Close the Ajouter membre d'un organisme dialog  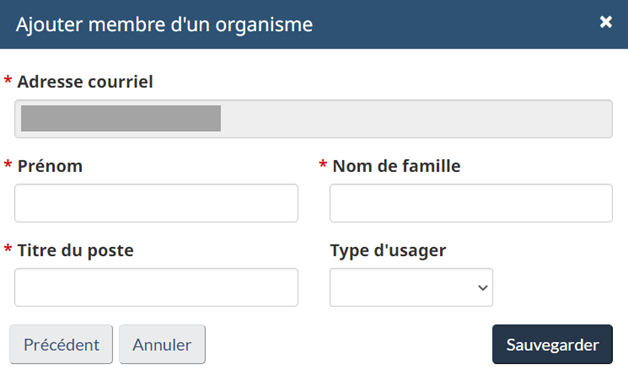point(606,22)
